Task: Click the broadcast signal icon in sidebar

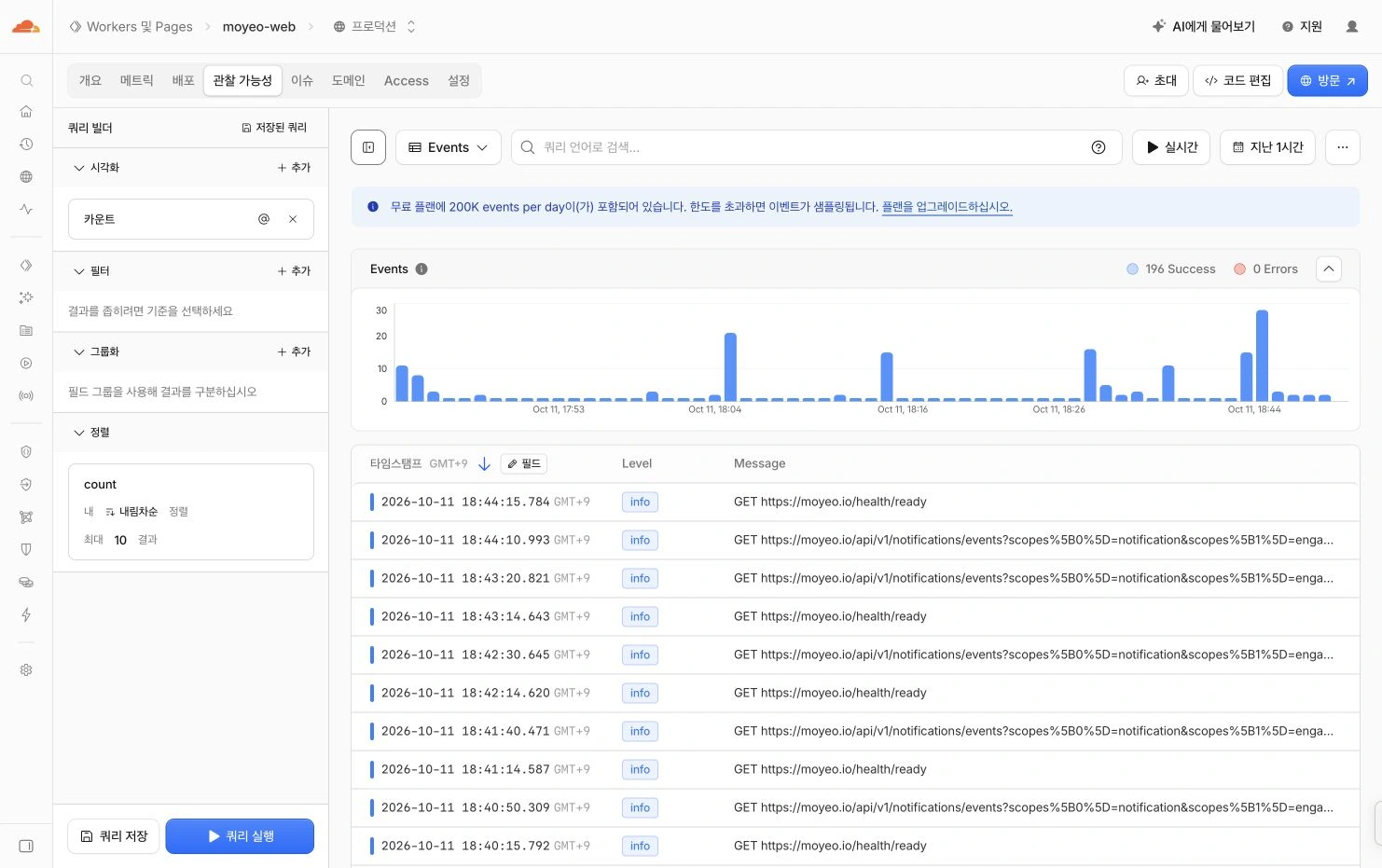Action: (x=26, y=395)
